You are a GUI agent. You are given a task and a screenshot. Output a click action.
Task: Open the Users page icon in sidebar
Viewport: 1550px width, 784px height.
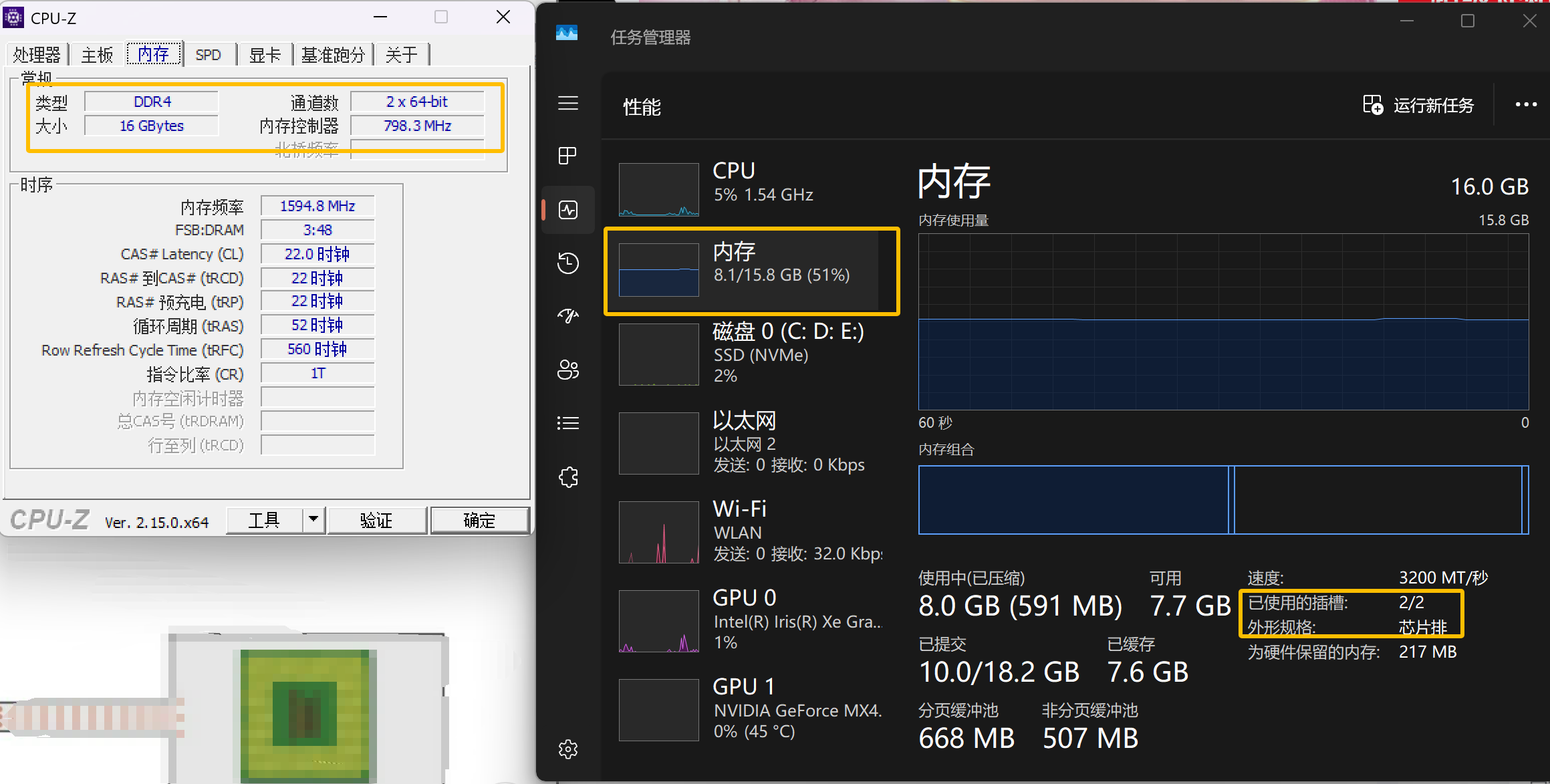[x=568, y=370]
